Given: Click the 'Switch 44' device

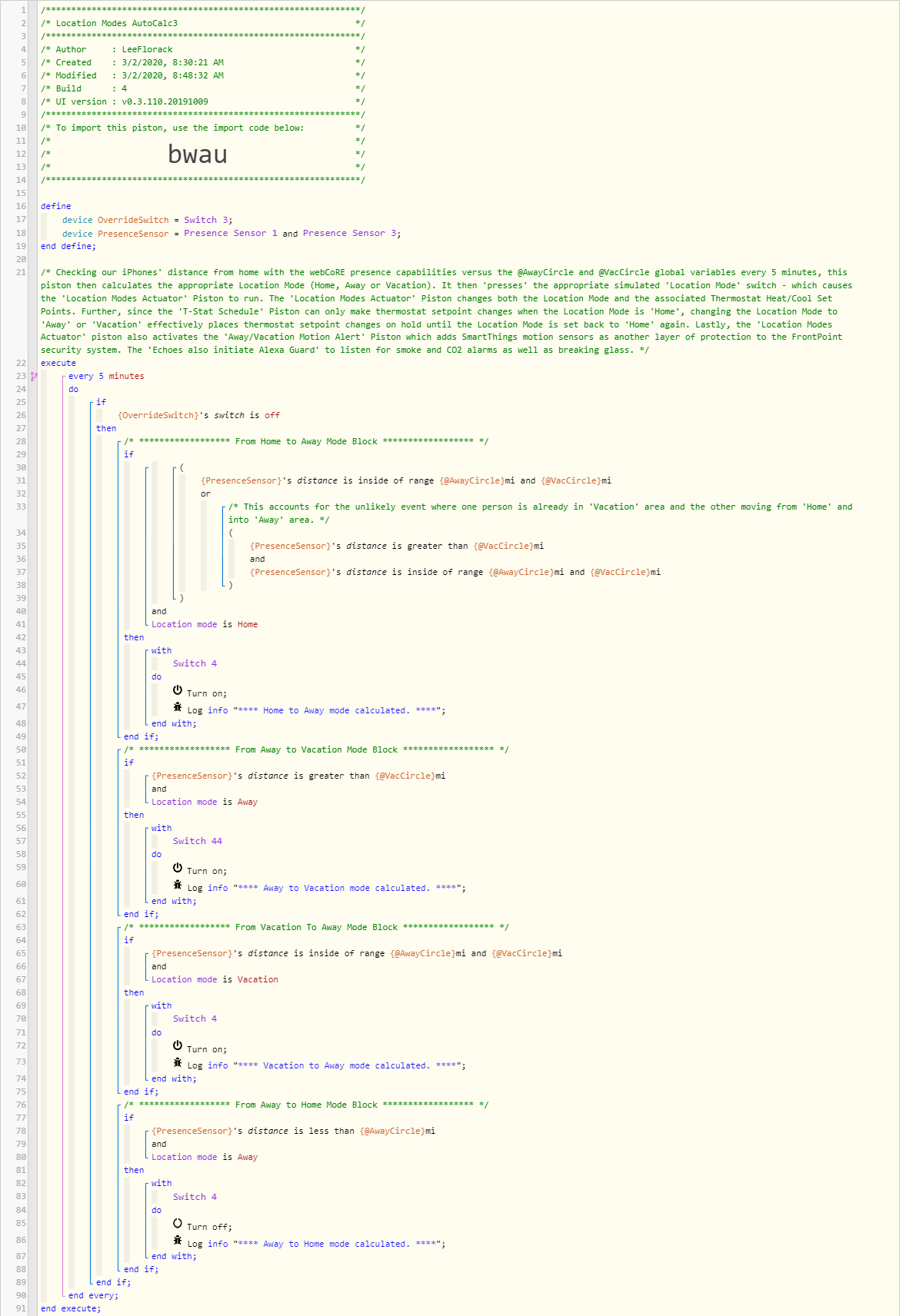Looking at the screenshot, I should pyautogui.click(x=198, y=841).
